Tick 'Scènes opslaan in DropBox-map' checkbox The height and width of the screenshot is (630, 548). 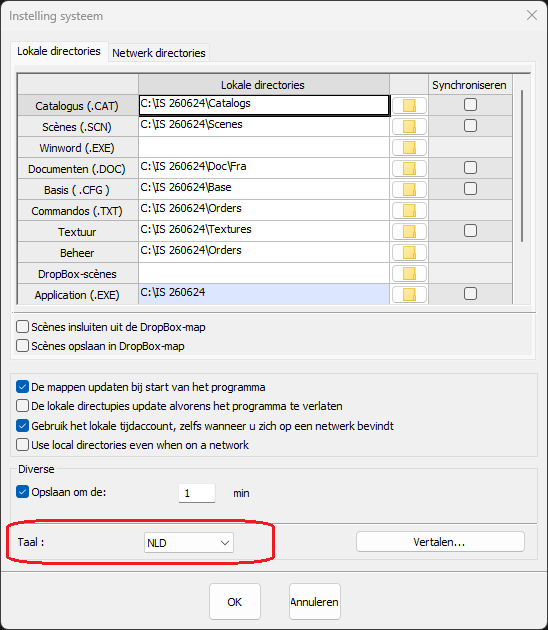22,346
